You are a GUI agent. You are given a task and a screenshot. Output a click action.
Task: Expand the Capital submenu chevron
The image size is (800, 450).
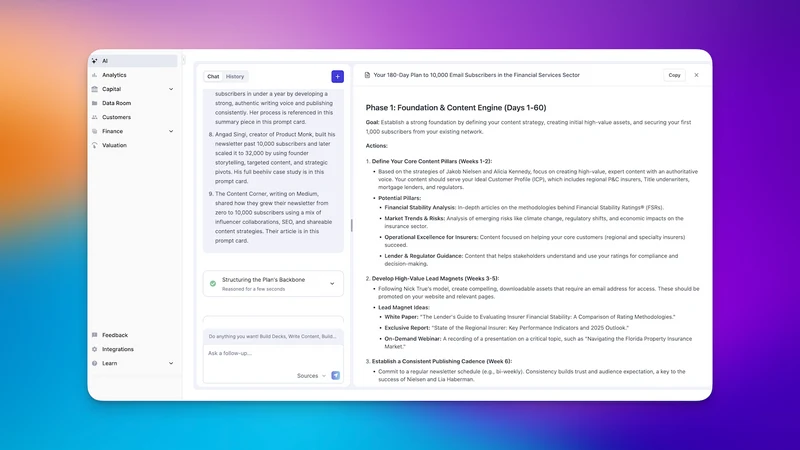click(171, 89)
